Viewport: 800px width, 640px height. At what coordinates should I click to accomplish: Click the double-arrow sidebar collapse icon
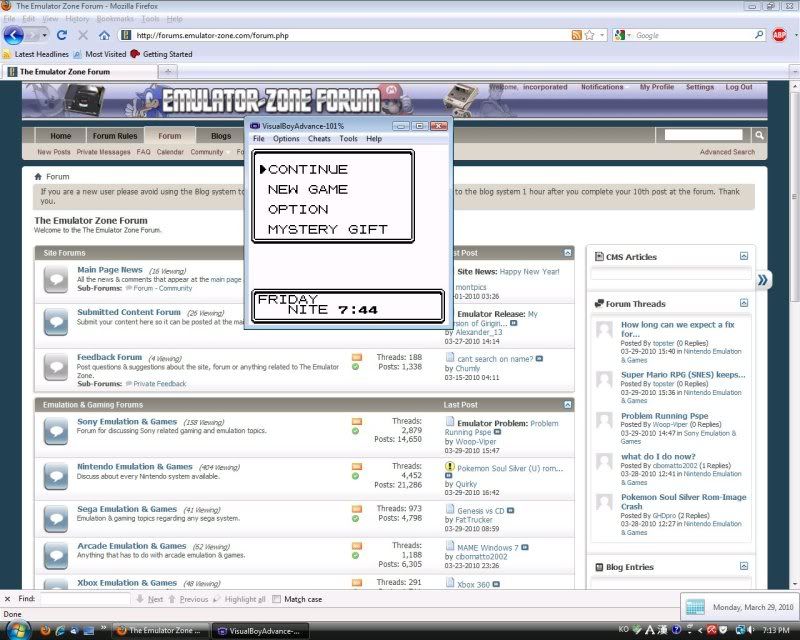pos(762,280)
